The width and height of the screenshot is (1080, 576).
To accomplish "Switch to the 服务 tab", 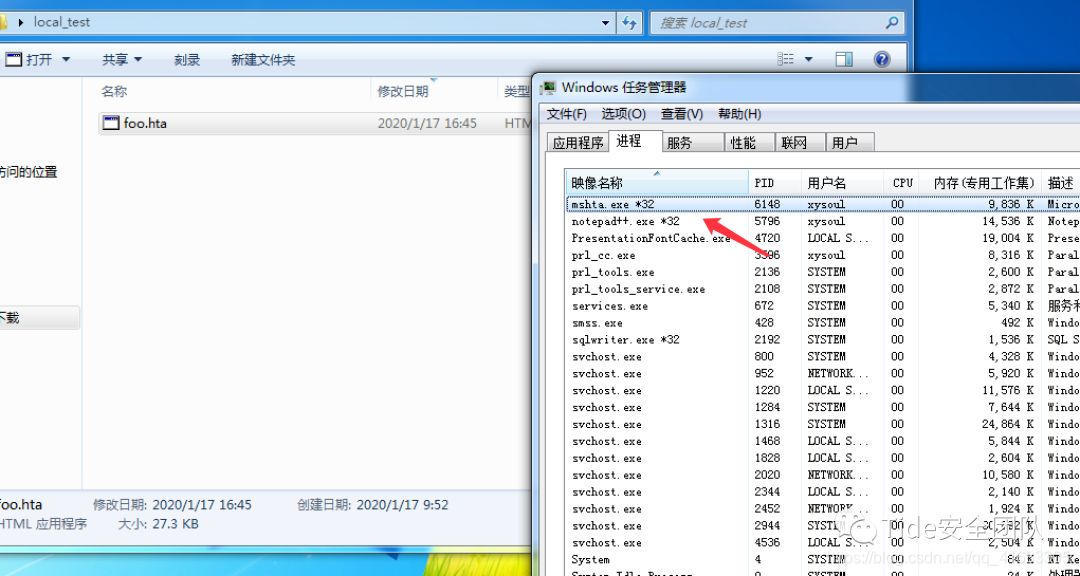I will point(693,143).
